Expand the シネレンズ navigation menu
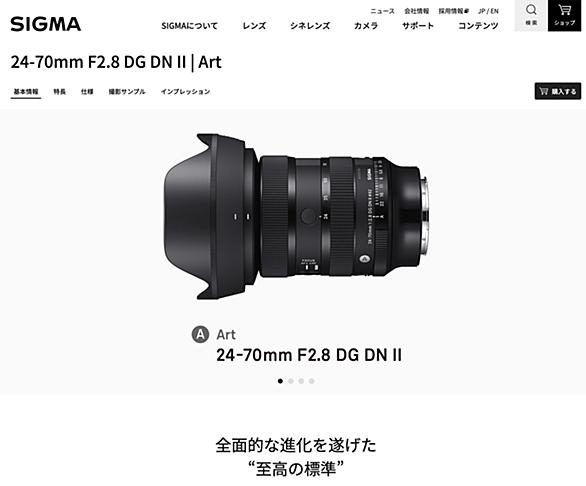The width and height of the screenshot is (586, 486). point(310,26)
